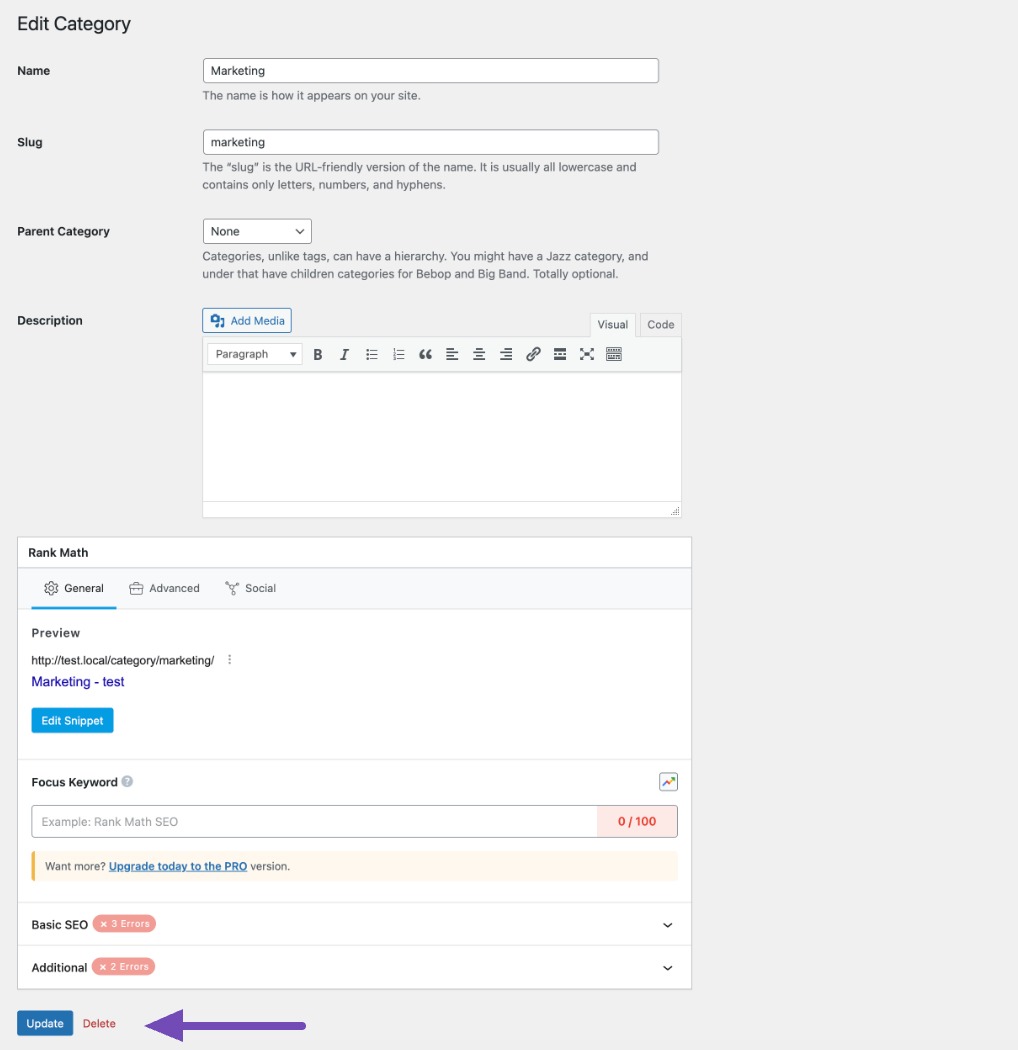Focus the Focus Keyword input field
The height and width of the screenshot is (1050, 1018).
[x=314, y=822]
